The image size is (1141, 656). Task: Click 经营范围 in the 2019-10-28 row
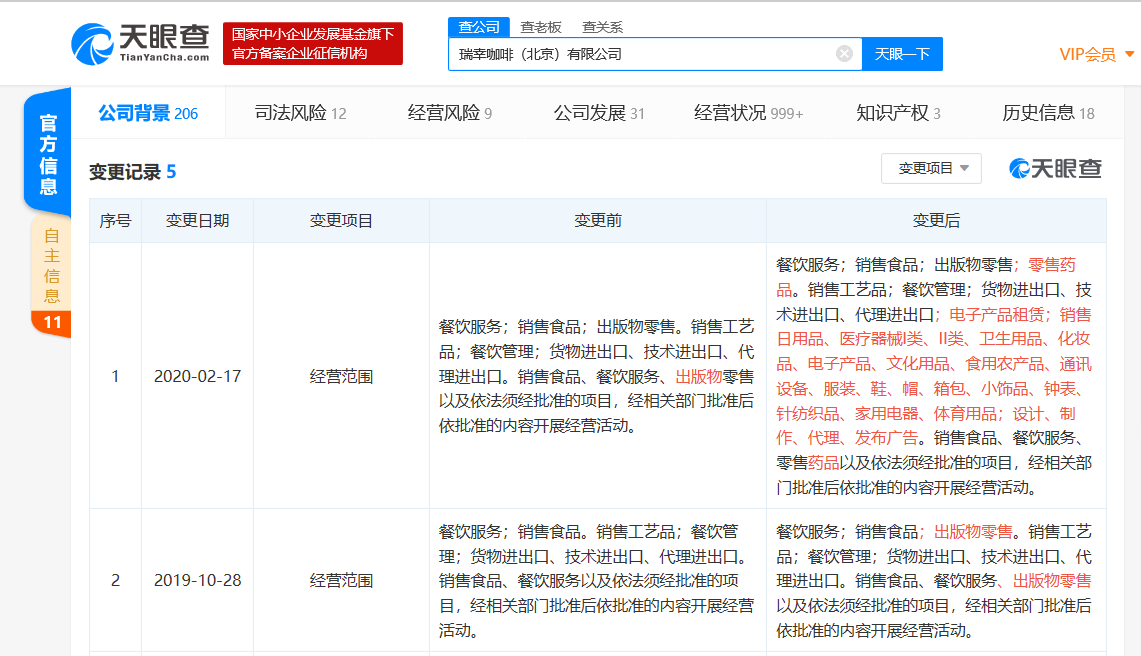click(341, 580)
